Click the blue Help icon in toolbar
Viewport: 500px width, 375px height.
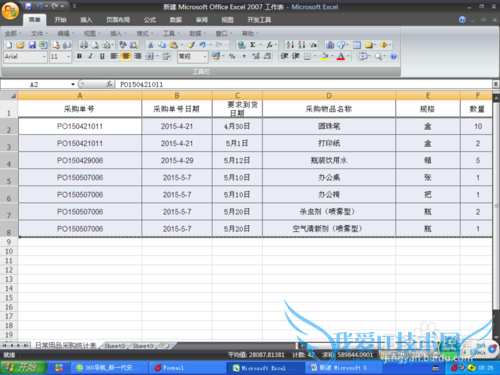coord(394,56)
